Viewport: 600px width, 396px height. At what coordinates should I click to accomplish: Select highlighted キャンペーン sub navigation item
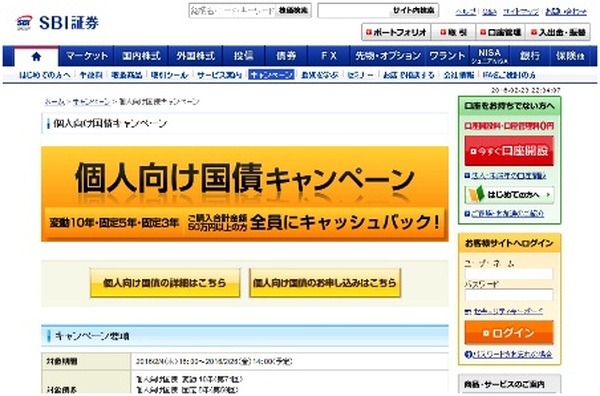[271, 75]
